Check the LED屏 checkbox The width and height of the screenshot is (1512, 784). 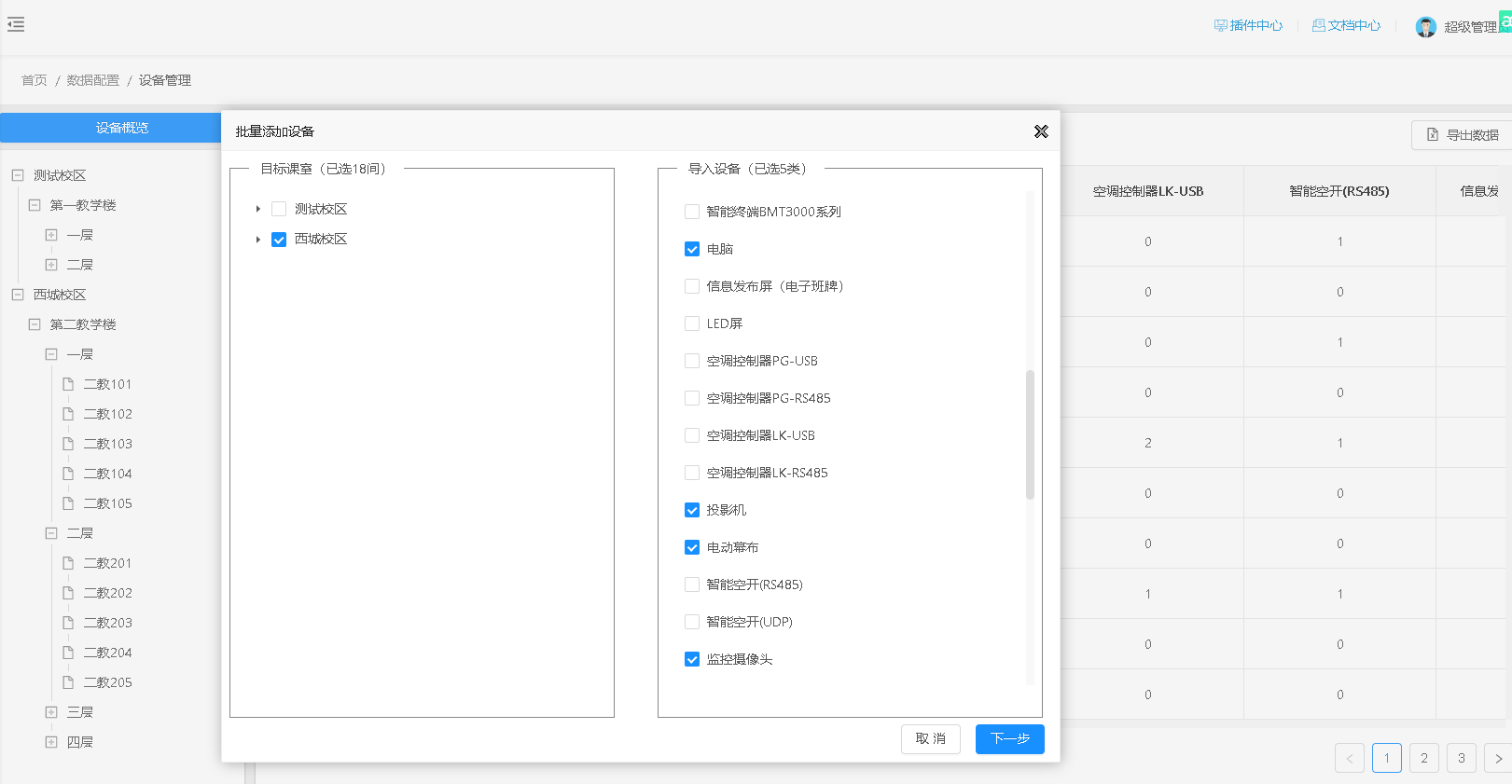[x=692, y=323]
